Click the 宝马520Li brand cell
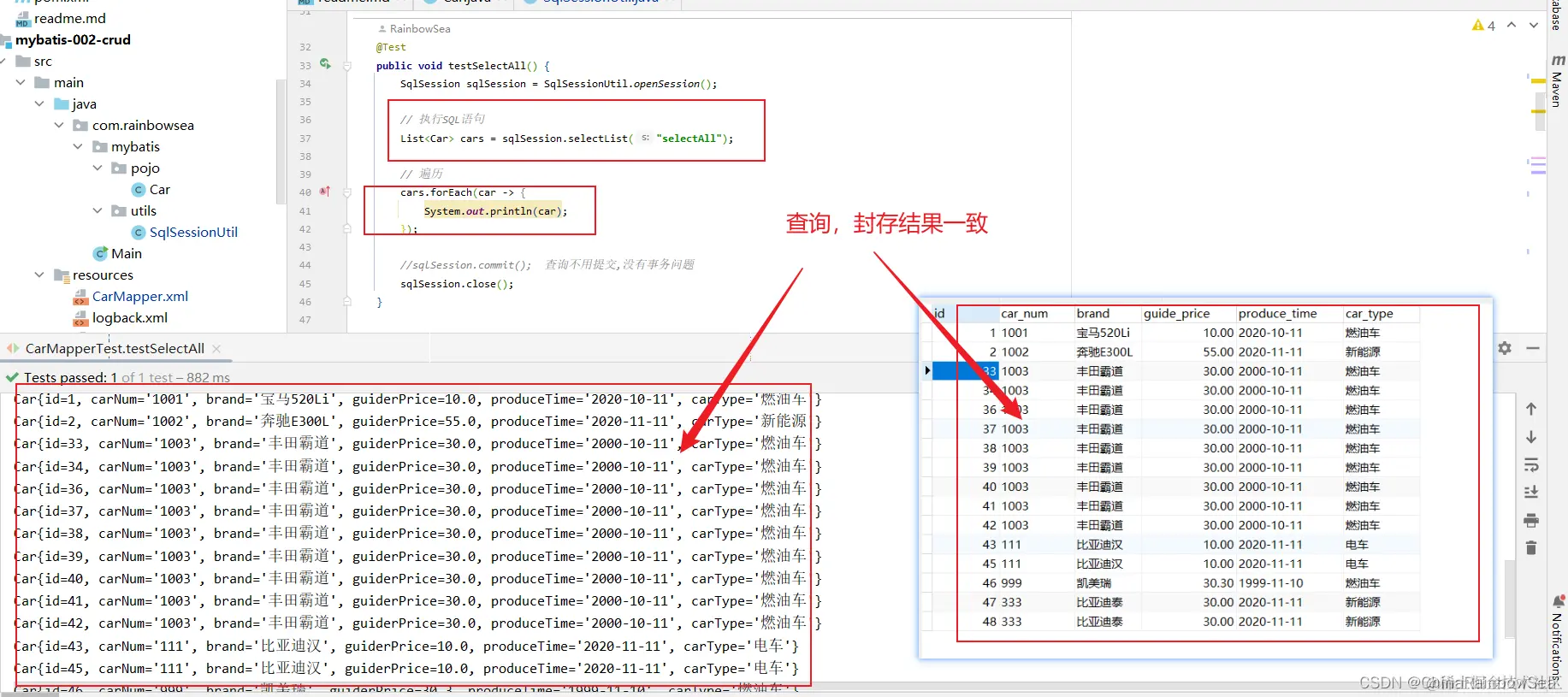 pyautogui.click(x=1103, y=333)
